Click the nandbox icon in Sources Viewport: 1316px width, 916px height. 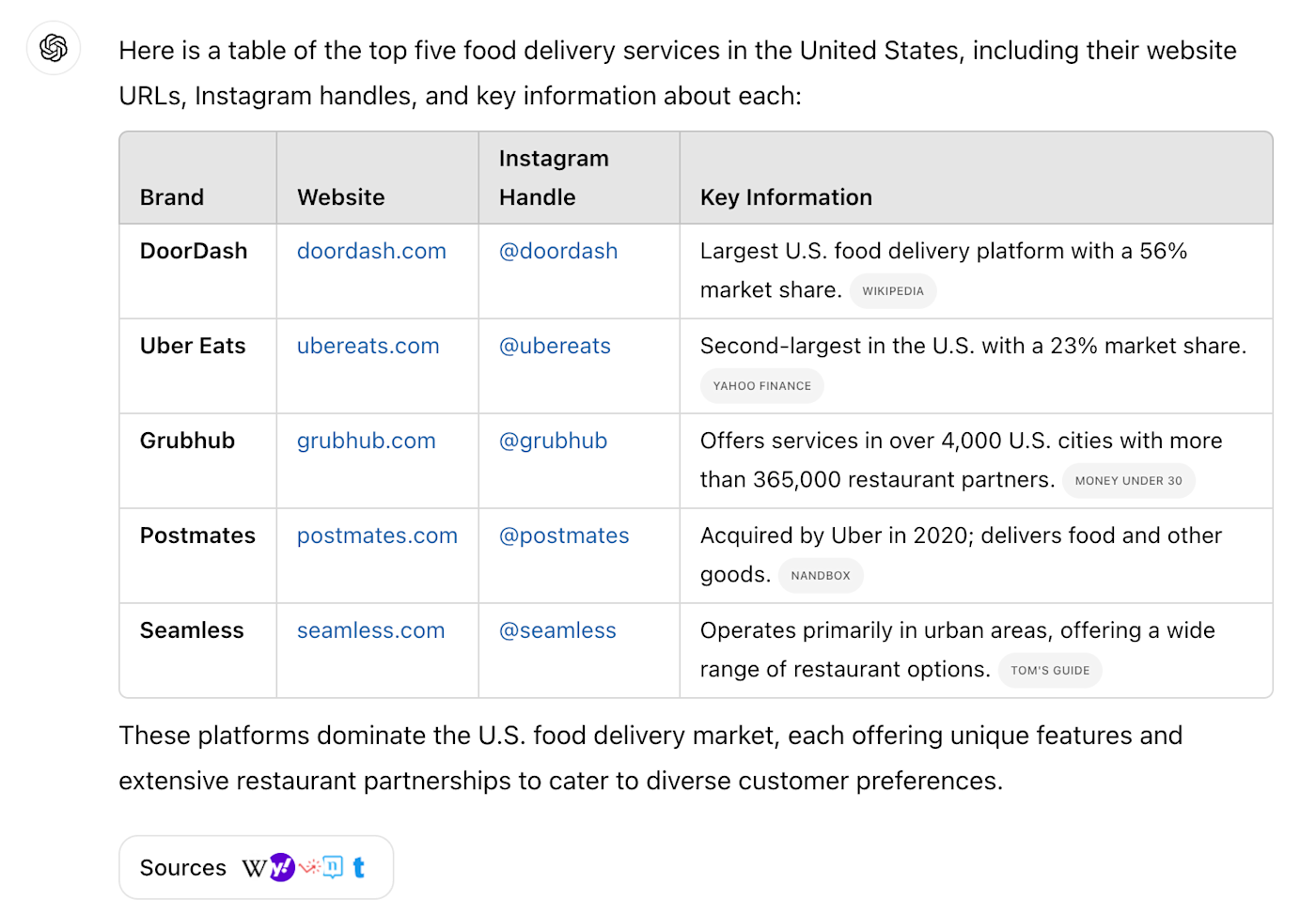coord(333,867)
